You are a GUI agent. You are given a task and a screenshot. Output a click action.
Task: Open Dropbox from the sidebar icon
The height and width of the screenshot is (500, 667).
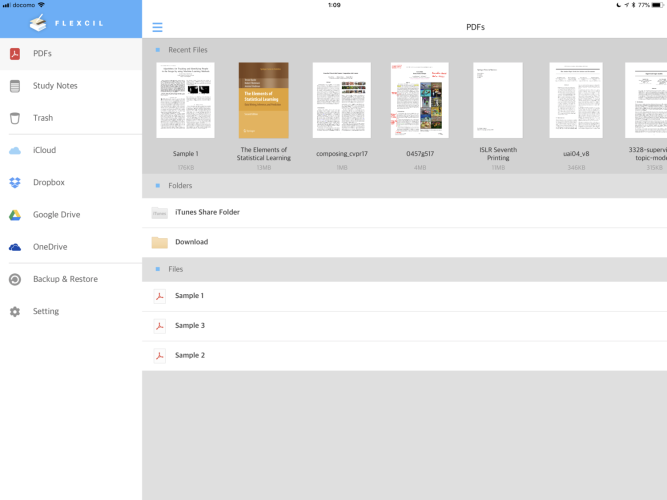pos(15,182)
